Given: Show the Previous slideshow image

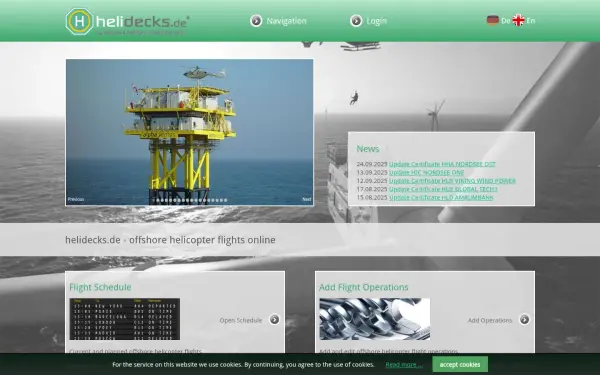Looking at the screenshot, I should pyautogui.click(x=76, y=199).
